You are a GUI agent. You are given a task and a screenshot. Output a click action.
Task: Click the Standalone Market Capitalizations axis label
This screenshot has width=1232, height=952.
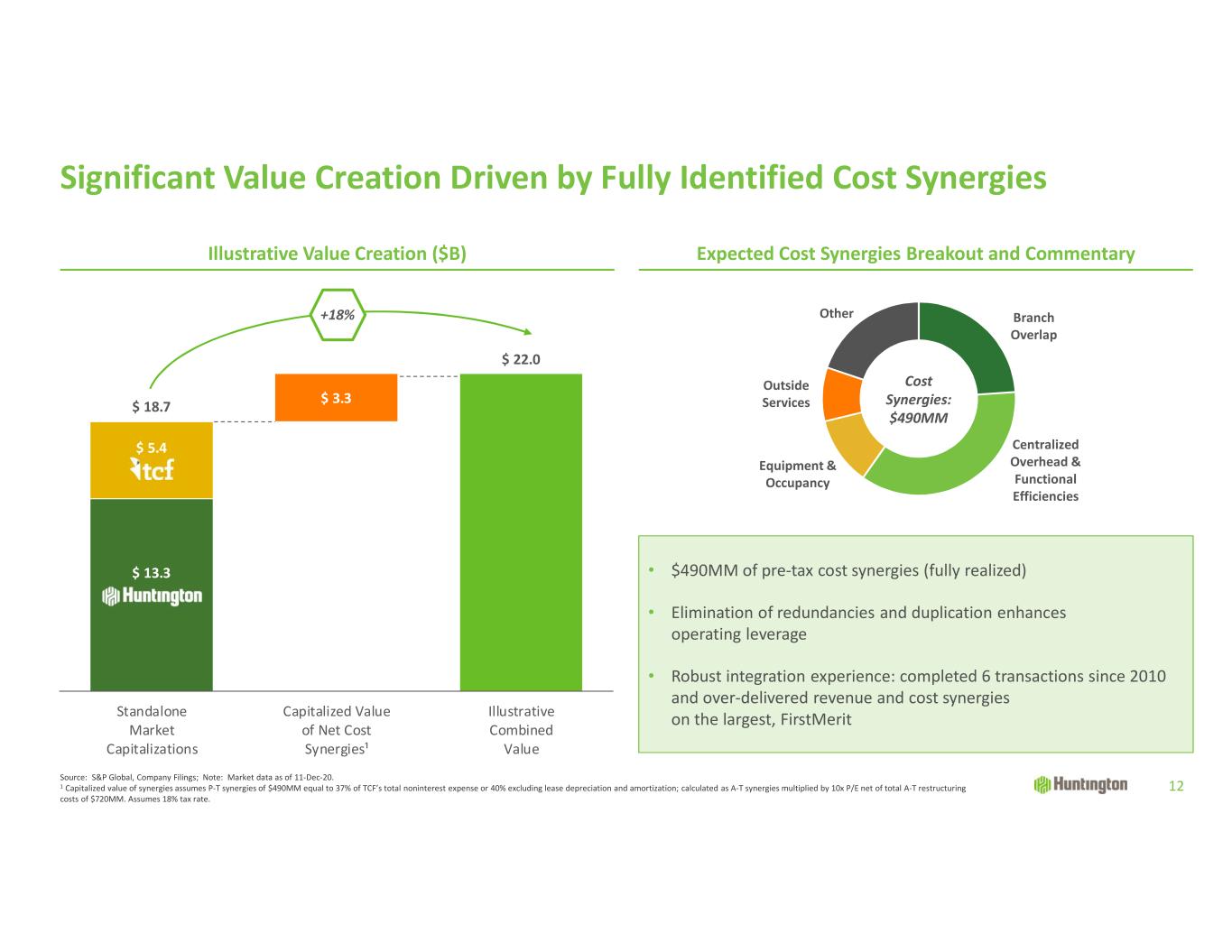point(152,730)
